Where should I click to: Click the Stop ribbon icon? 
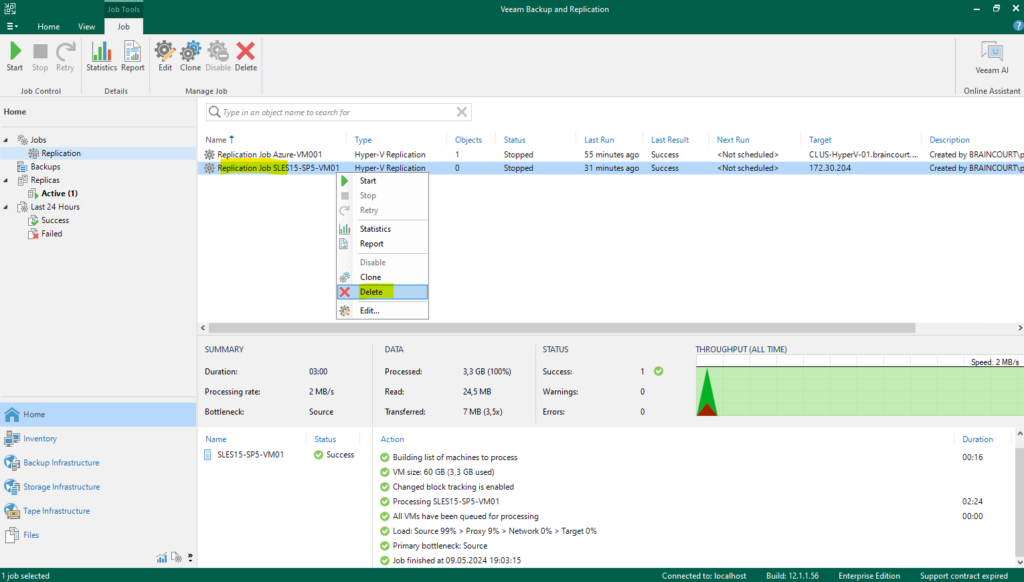click(x=40, y=56)
